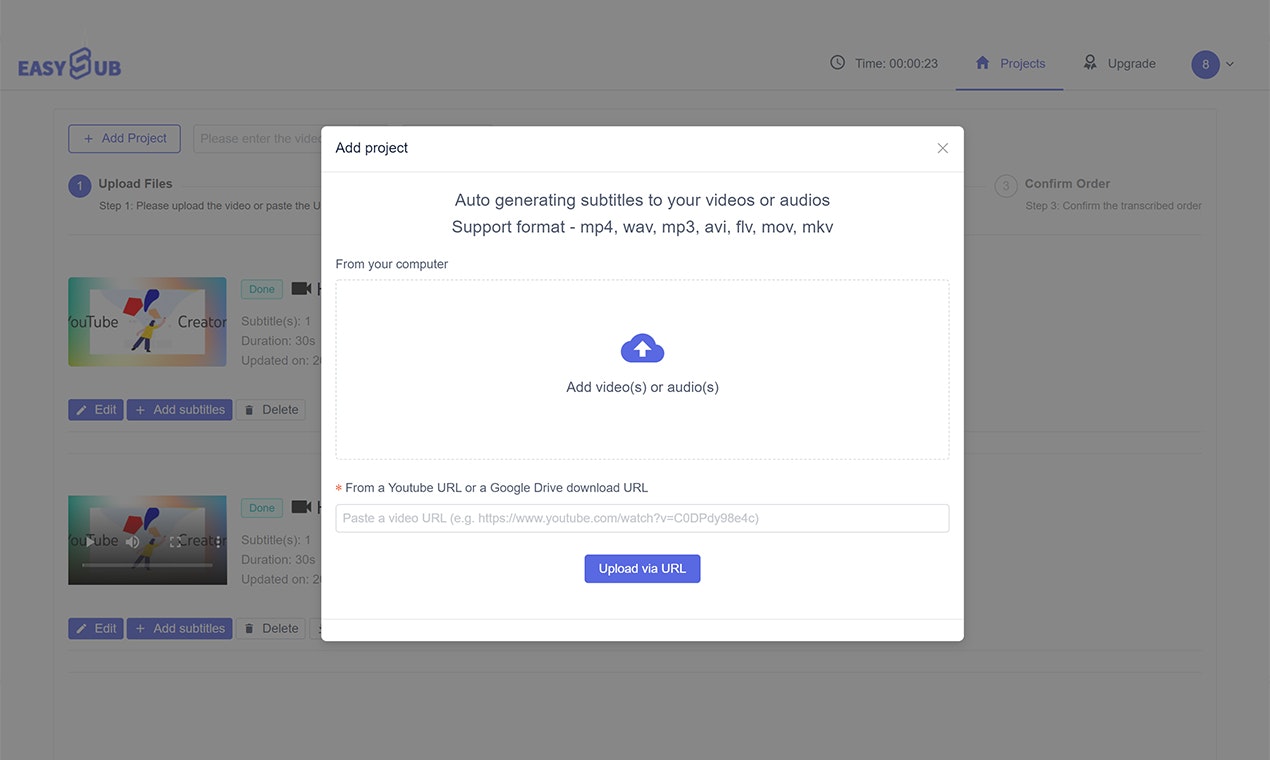The height and width of the screenshot is (760, 1270).
Task: Focus the video URL paste field
Action: point(642,518)
